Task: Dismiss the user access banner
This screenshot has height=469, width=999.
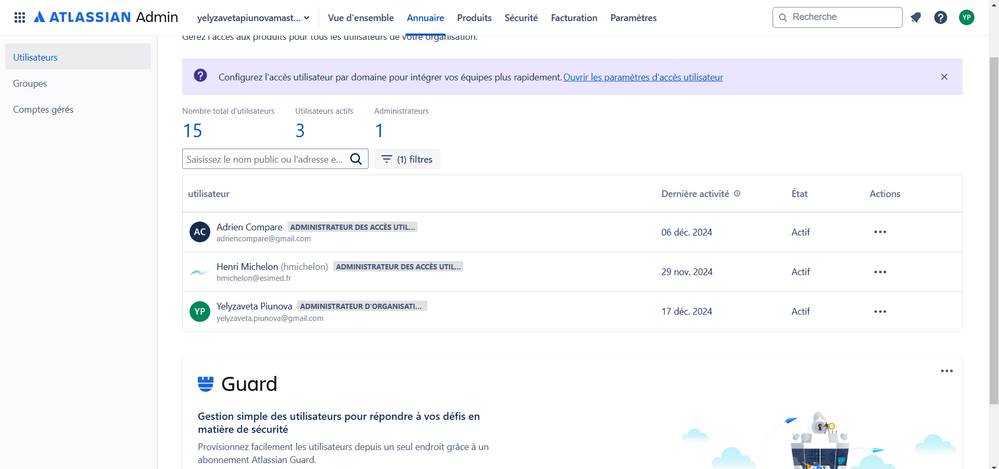Action: point(944,76)
